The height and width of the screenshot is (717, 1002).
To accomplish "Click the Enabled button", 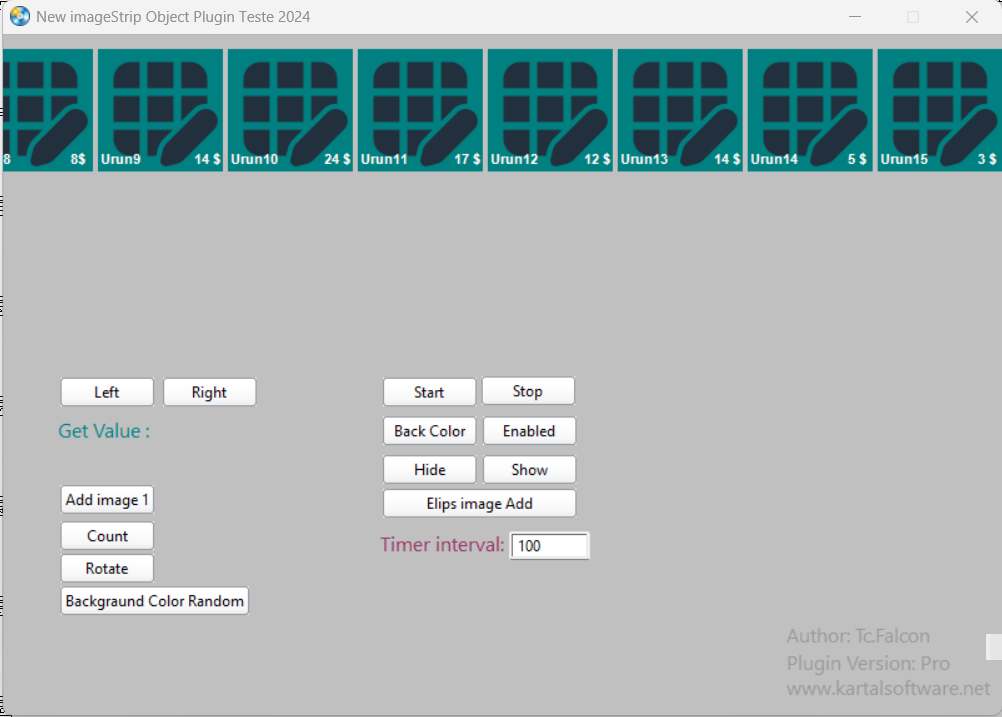I will coord(529,431).
